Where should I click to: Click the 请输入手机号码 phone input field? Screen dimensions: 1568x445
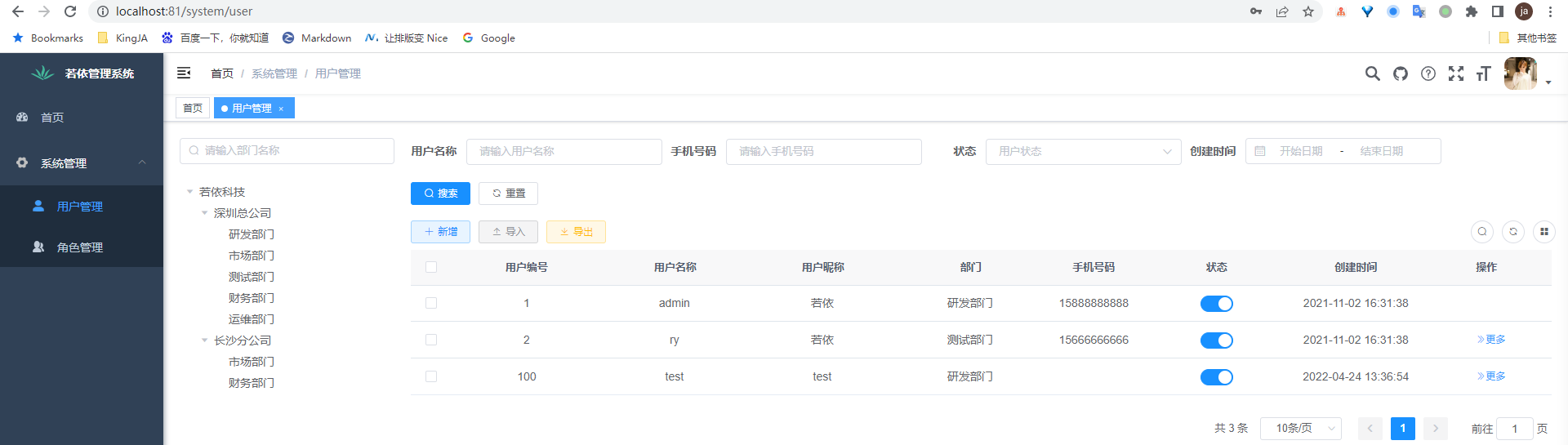pyautogui.click(x=823, y=151)
